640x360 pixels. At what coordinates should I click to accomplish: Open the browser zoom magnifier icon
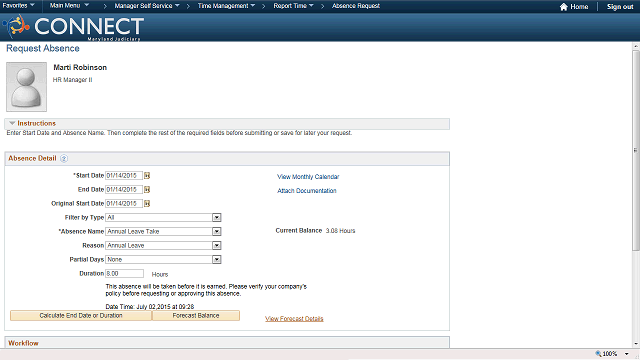(x=598, y=353)
